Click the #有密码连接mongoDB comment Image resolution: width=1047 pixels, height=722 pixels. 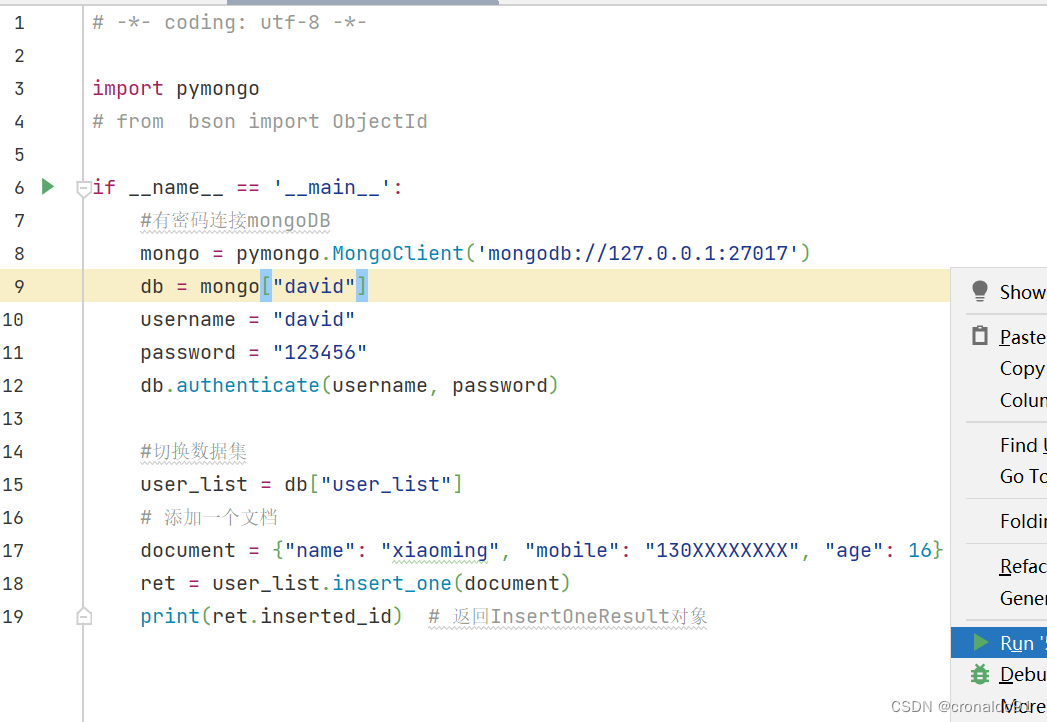[235, 220]
